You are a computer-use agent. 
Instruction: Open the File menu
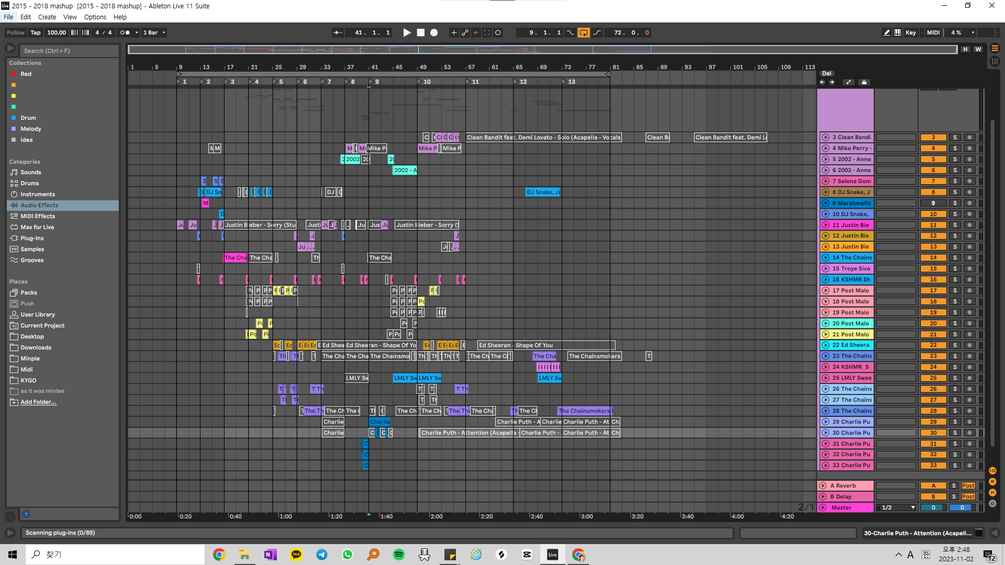tap(8, 17)
